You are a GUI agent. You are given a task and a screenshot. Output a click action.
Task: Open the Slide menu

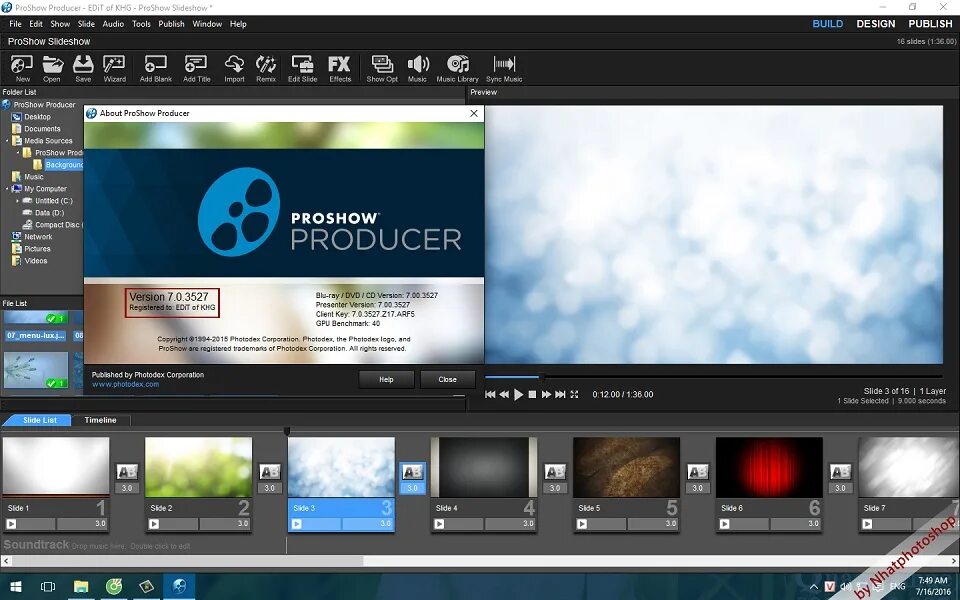tap(86, 24)
